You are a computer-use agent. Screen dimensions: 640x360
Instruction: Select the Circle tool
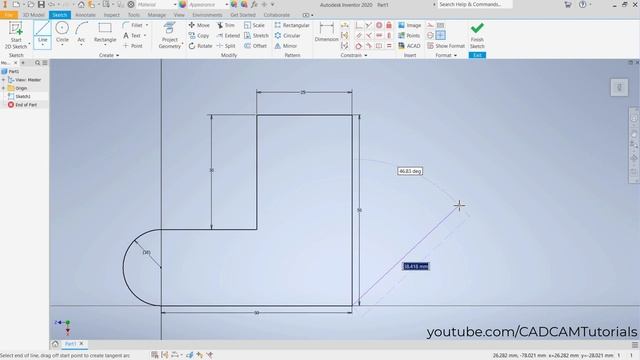(62, 33)
